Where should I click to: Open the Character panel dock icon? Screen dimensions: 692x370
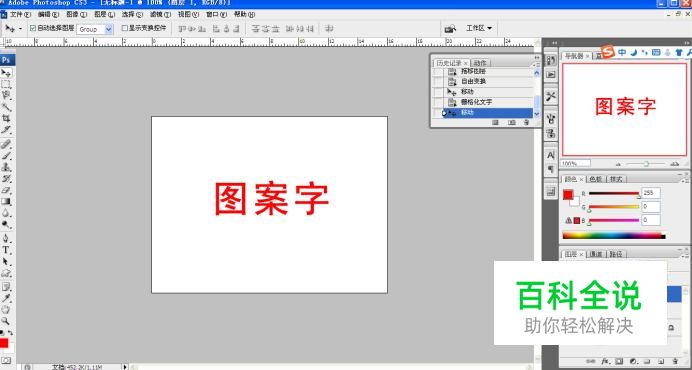(x=550, y=155)
